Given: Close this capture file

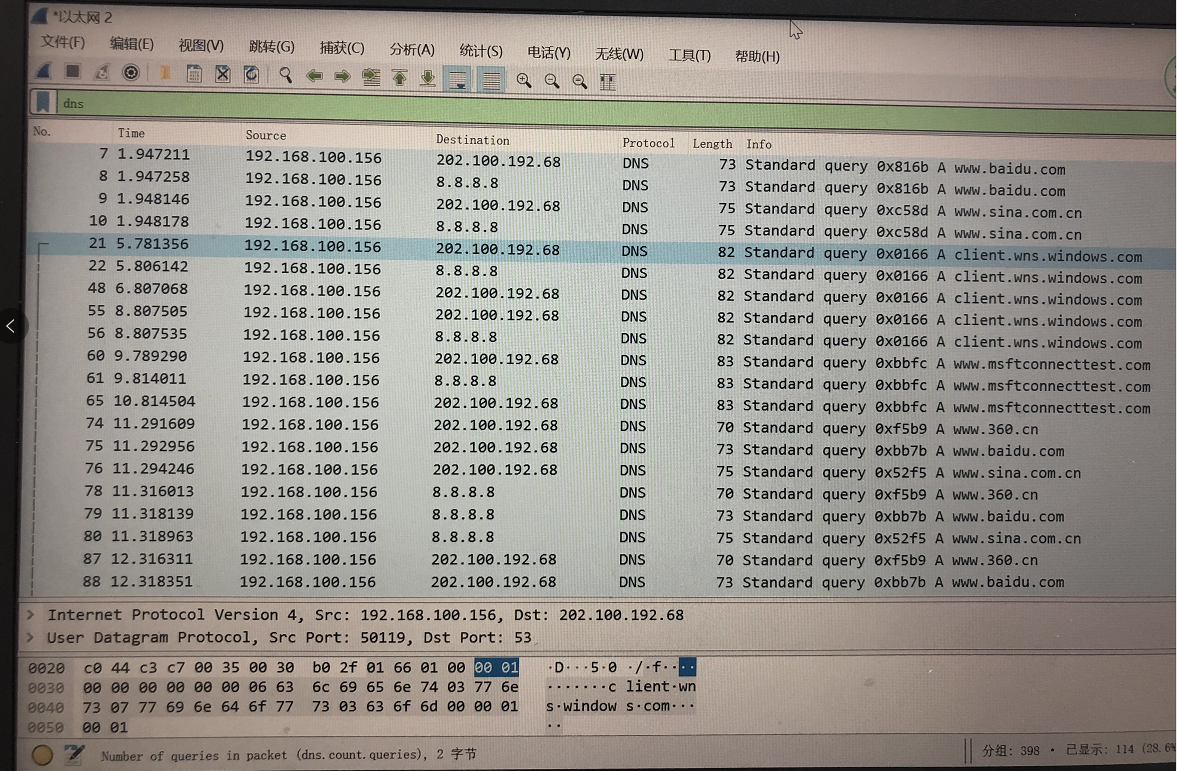Looking at the screenshot, I should coord(223,74).
